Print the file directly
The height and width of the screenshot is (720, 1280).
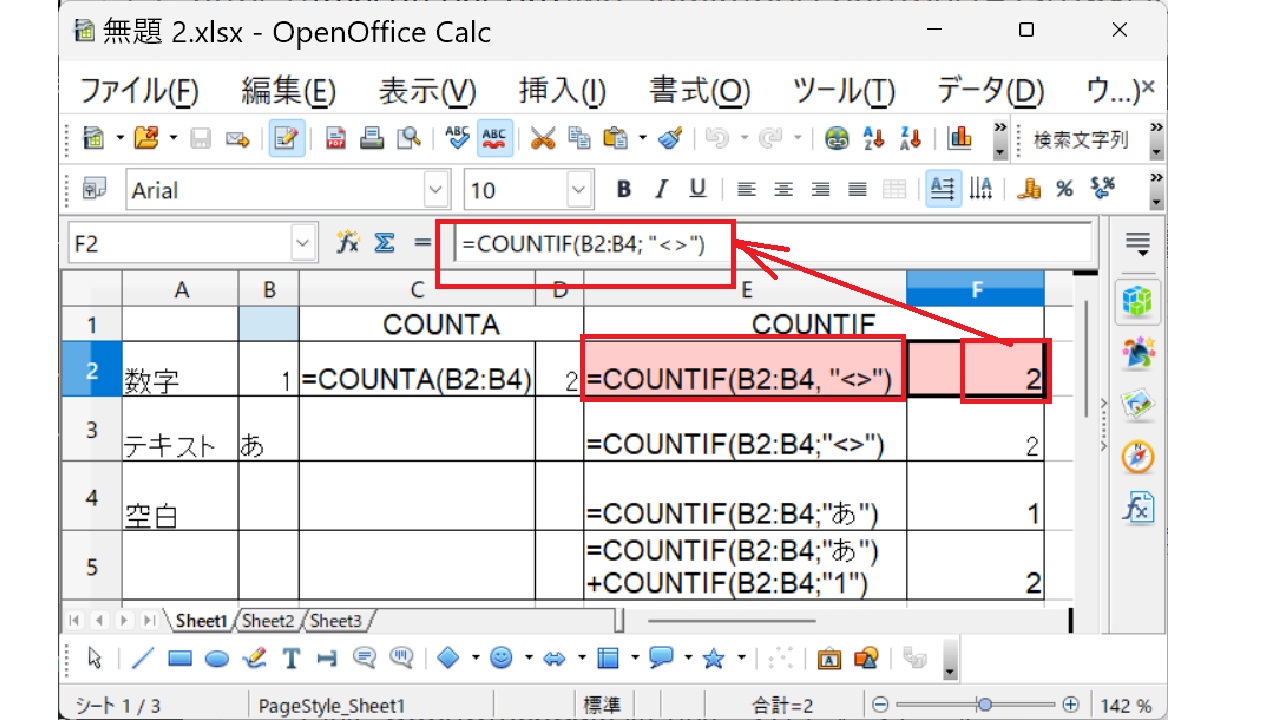(x=373, y=138)
